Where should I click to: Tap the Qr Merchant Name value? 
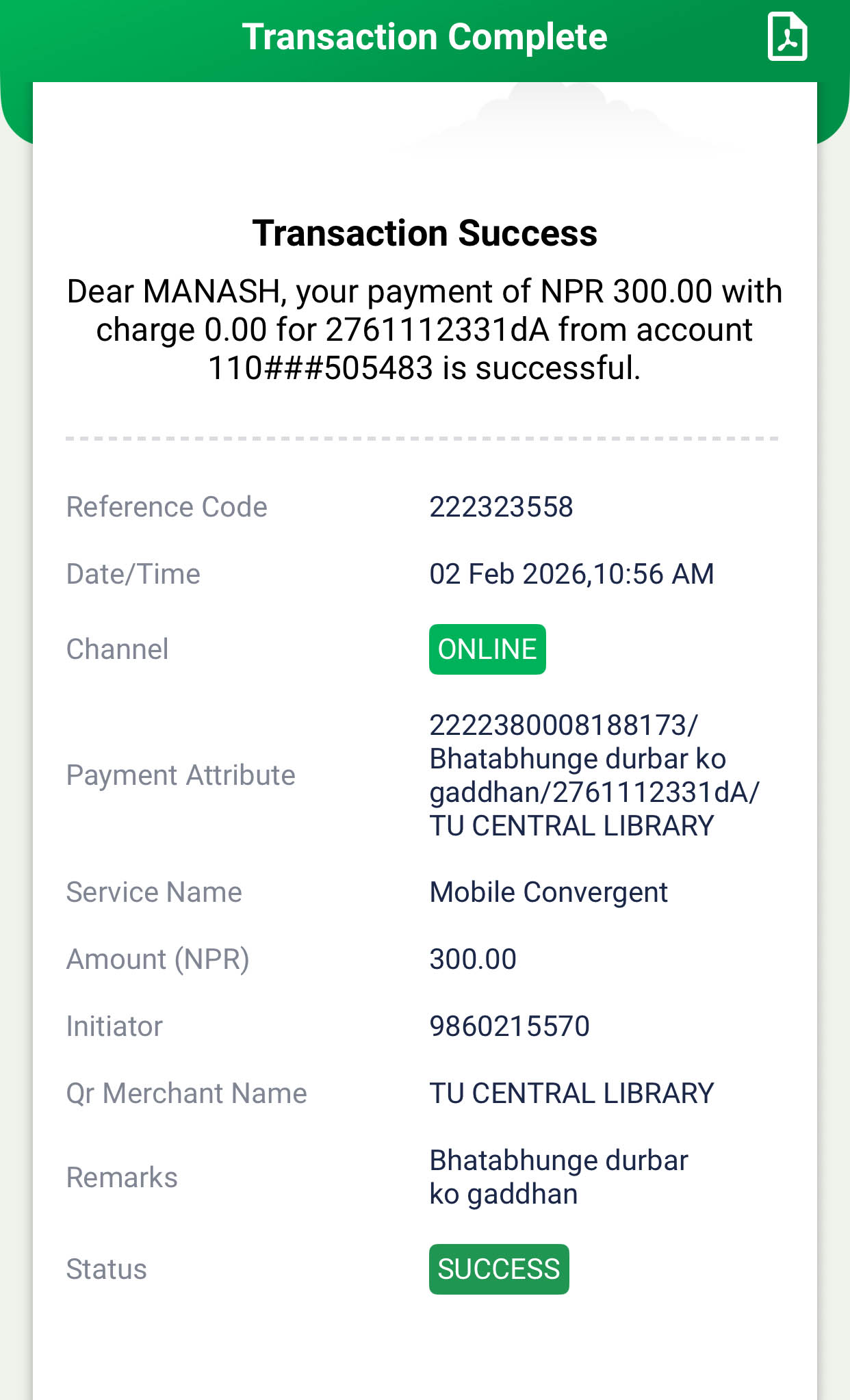click(571, 1093)
